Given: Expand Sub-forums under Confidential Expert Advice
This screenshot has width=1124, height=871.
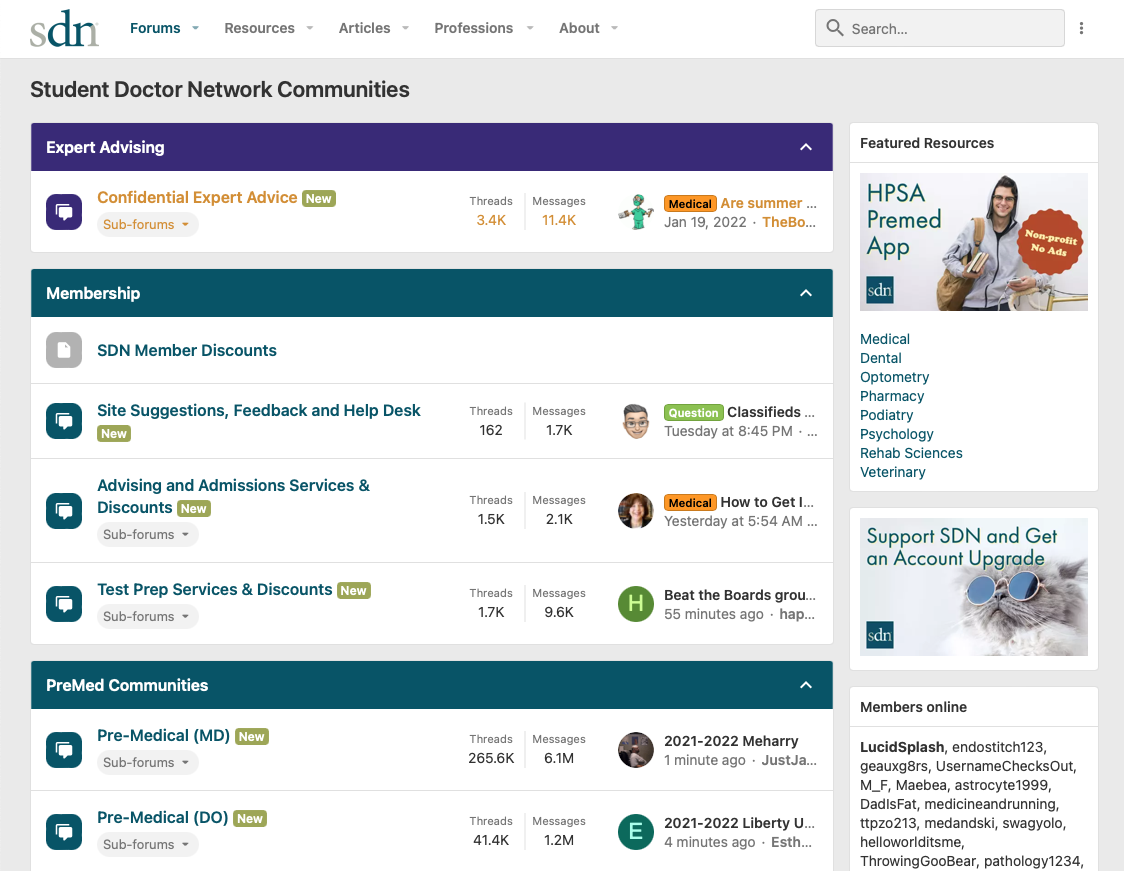Looking at the screenshot, I should pos(147,225).
